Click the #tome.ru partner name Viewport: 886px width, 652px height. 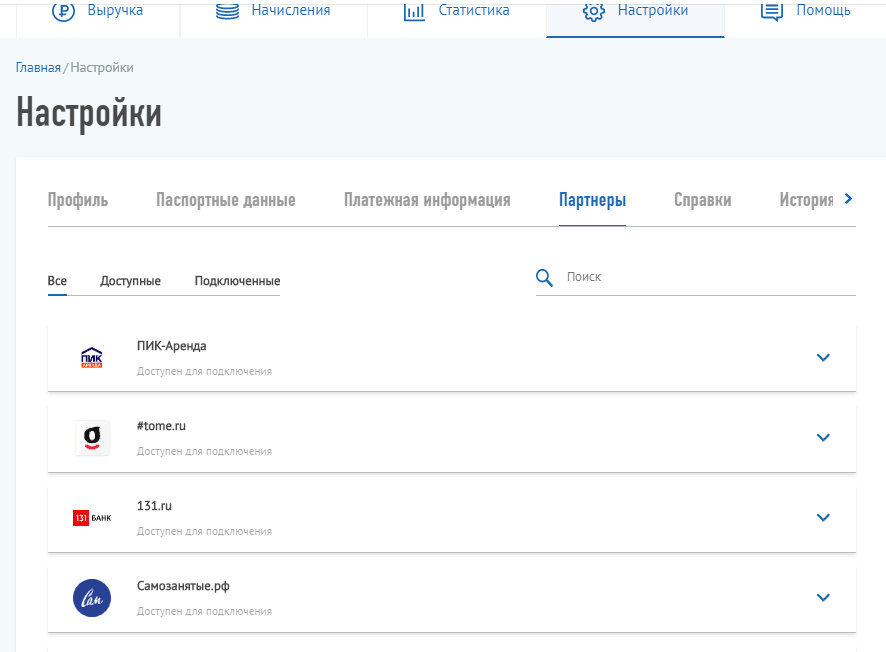(x=161, y=426)
